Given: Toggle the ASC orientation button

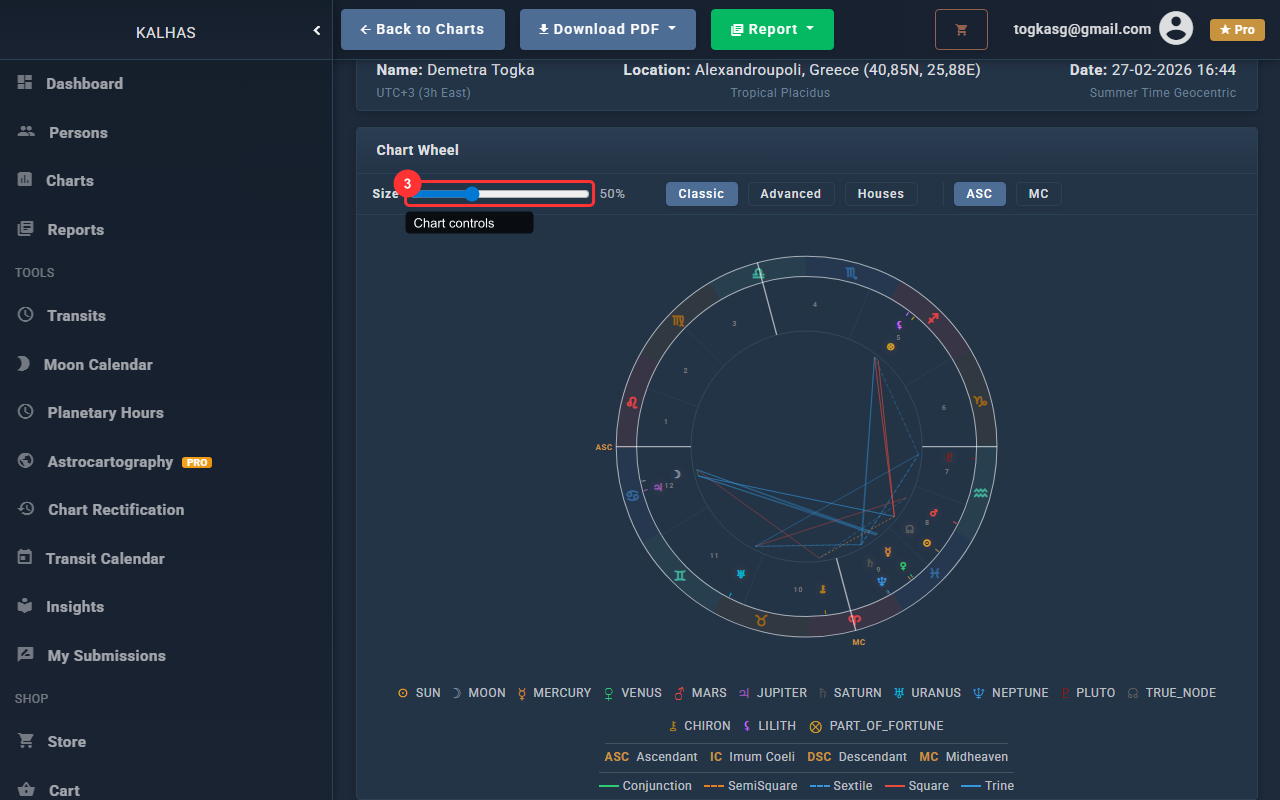Looking at the screenshot, I should 979,194.
